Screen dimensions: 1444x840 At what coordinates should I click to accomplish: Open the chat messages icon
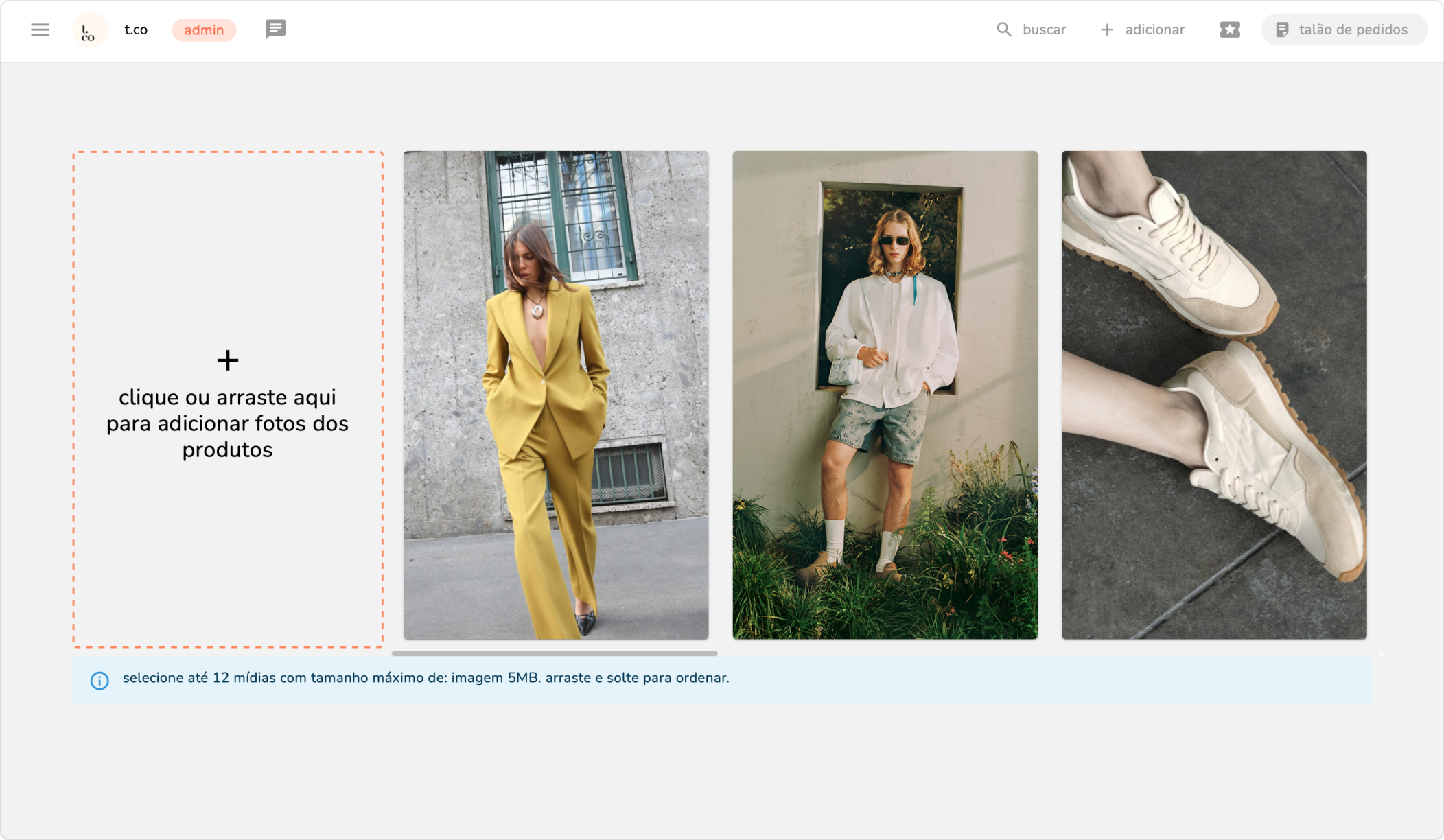tap(275, 30)
